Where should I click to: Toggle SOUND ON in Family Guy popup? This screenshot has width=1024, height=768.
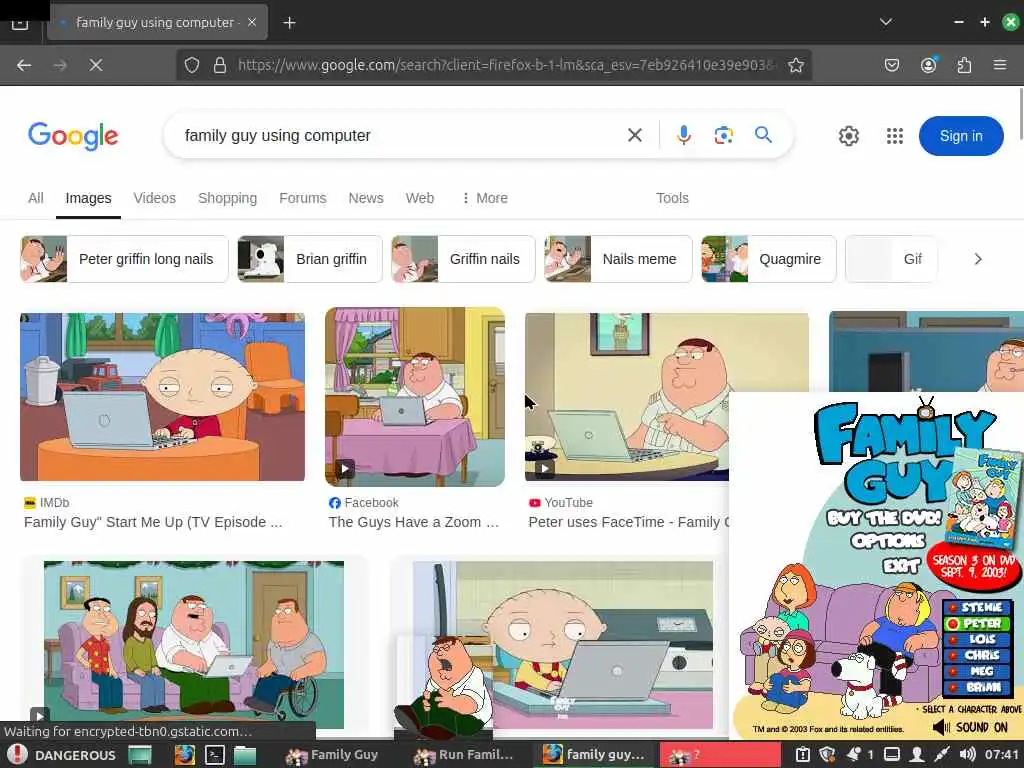click(x=970, y=727)
